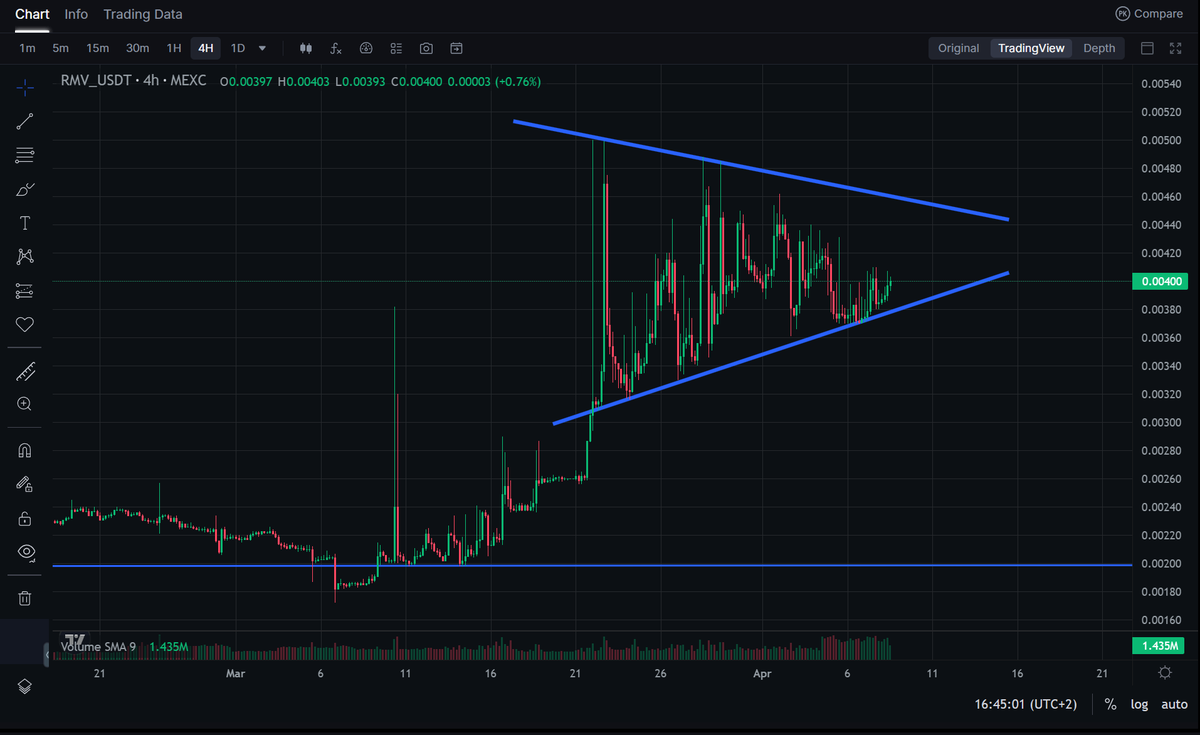Select the brush drawing tool

pos(24,188)
